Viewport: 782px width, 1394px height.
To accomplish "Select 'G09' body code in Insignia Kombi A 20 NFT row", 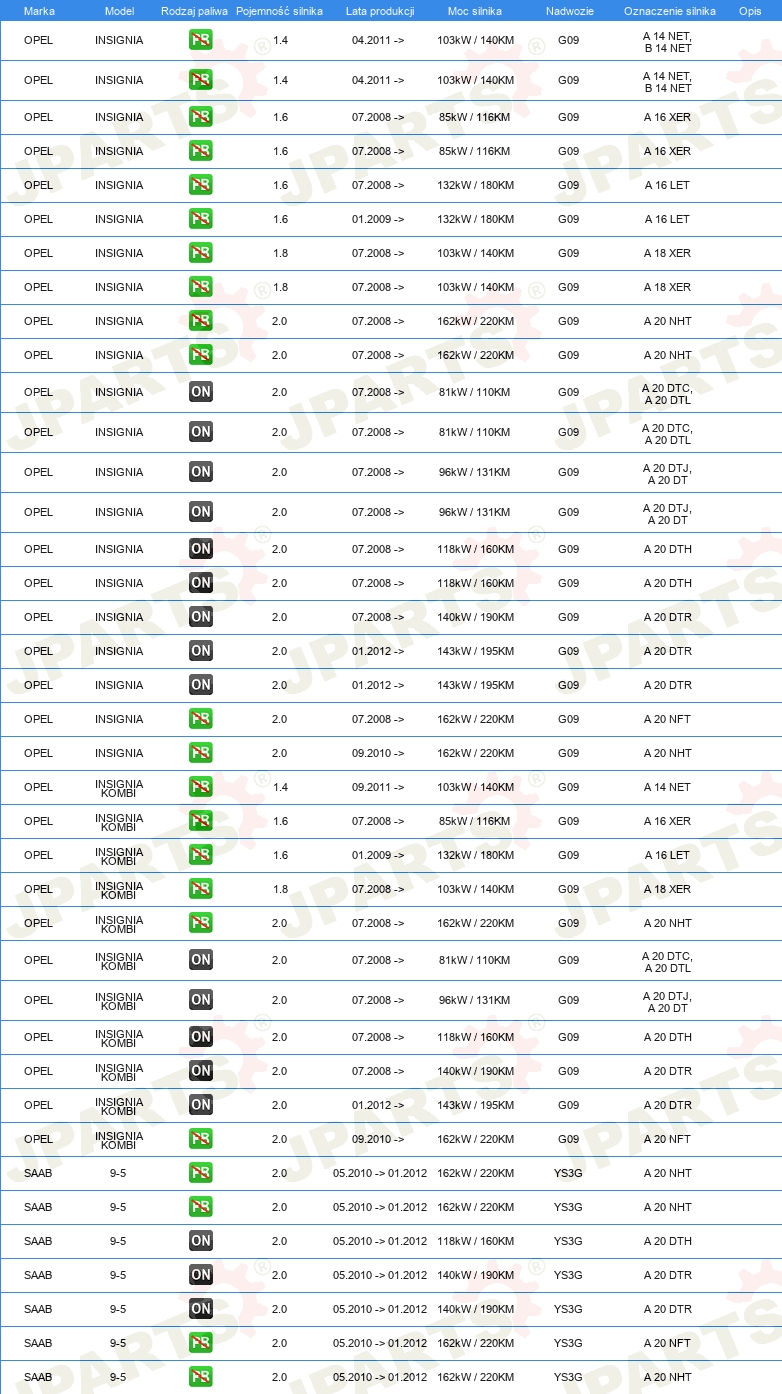I will pyautogui.click(x=568, y=1139).
